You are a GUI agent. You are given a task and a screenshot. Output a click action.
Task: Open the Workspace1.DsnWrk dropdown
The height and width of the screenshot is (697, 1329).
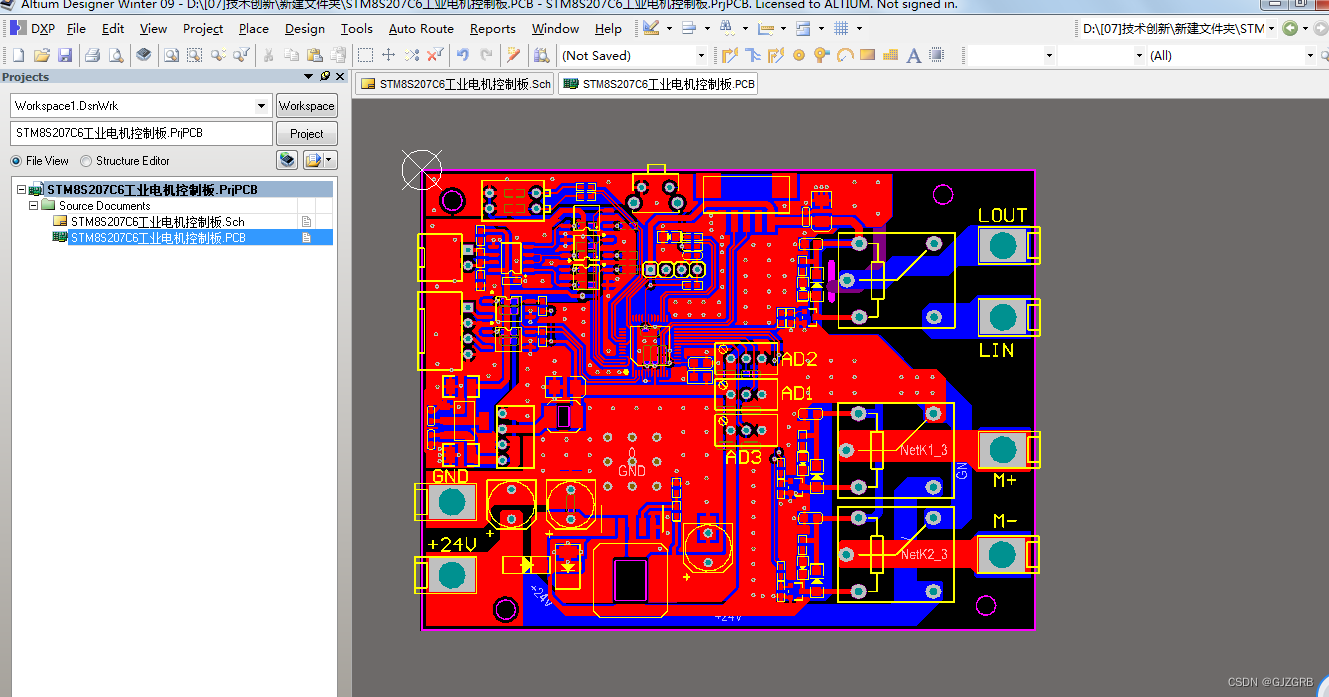click(x=261, y=105)
